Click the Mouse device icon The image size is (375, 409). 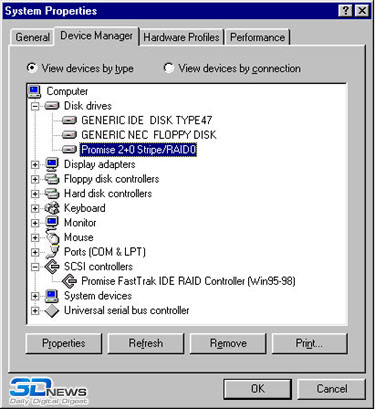(52, 237)
